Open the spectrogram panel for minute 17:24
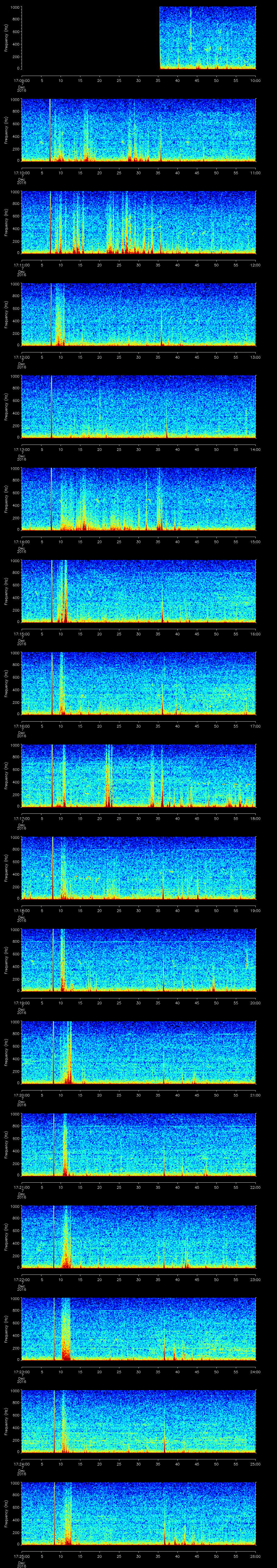The height and width of the screenshot is (1568, 277). (139, 1421)
